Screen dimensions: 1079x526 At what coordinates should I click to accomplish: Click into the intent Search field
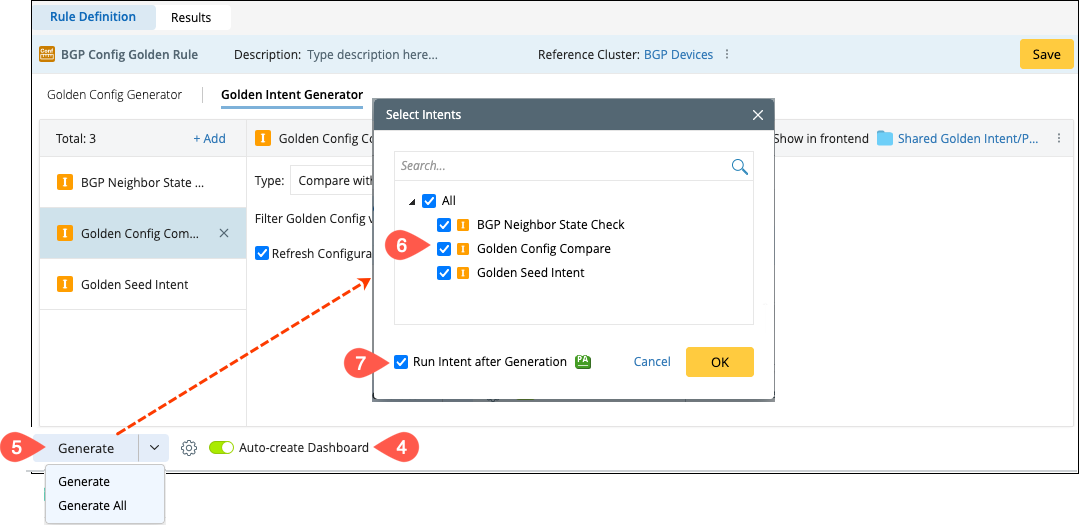[560, 166]
